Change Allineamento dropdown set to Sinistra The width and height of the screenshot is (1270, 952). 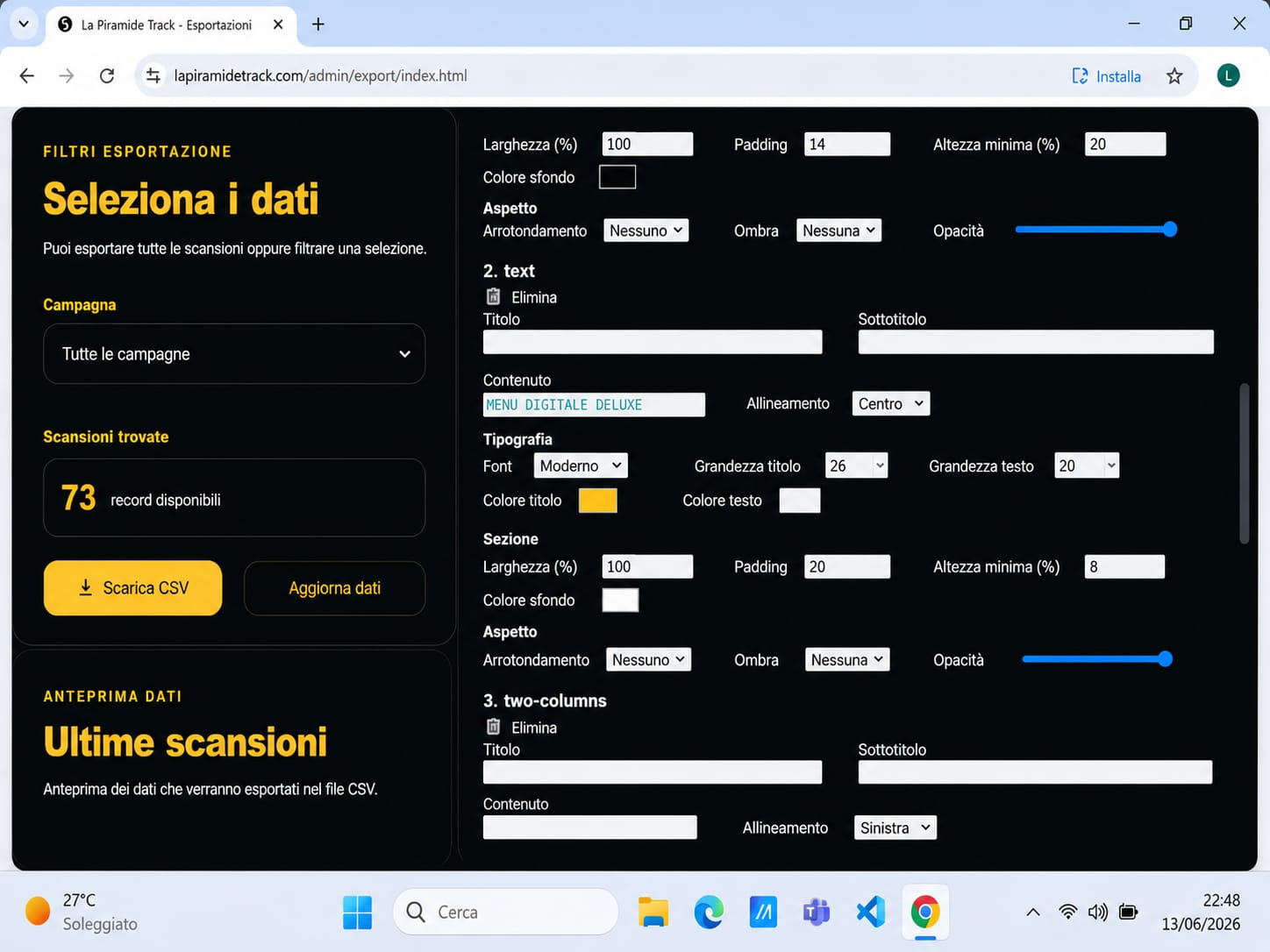895,828
